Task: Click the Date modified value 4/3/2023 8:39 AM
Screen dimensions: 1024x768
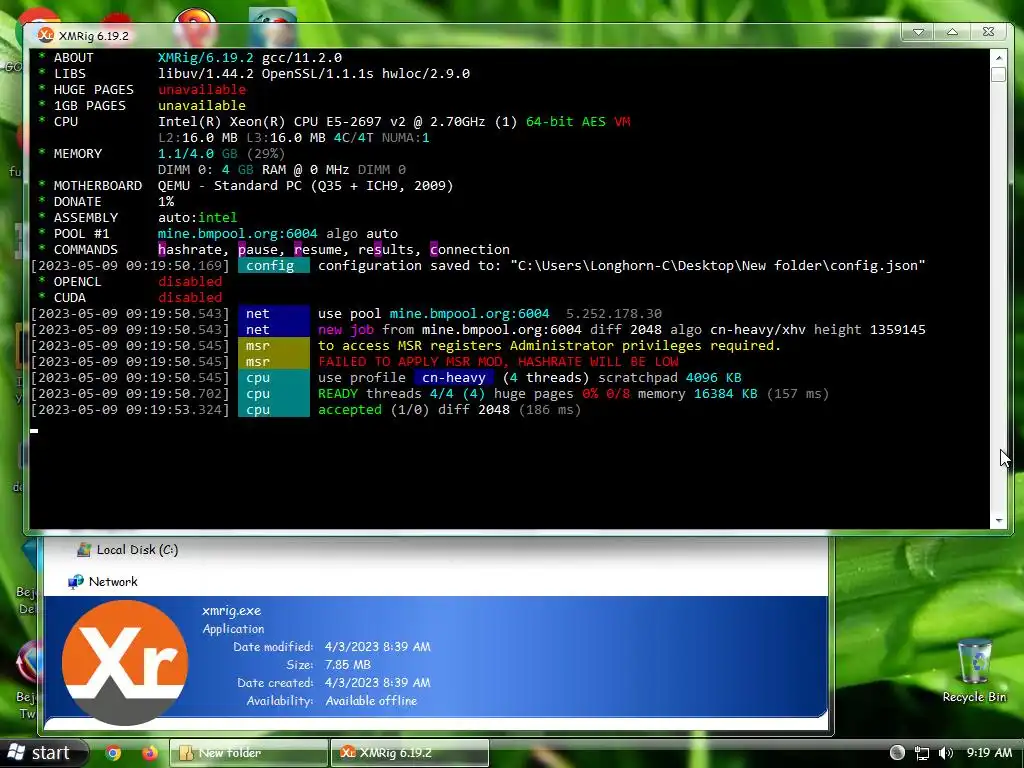Action: point(377,647)
